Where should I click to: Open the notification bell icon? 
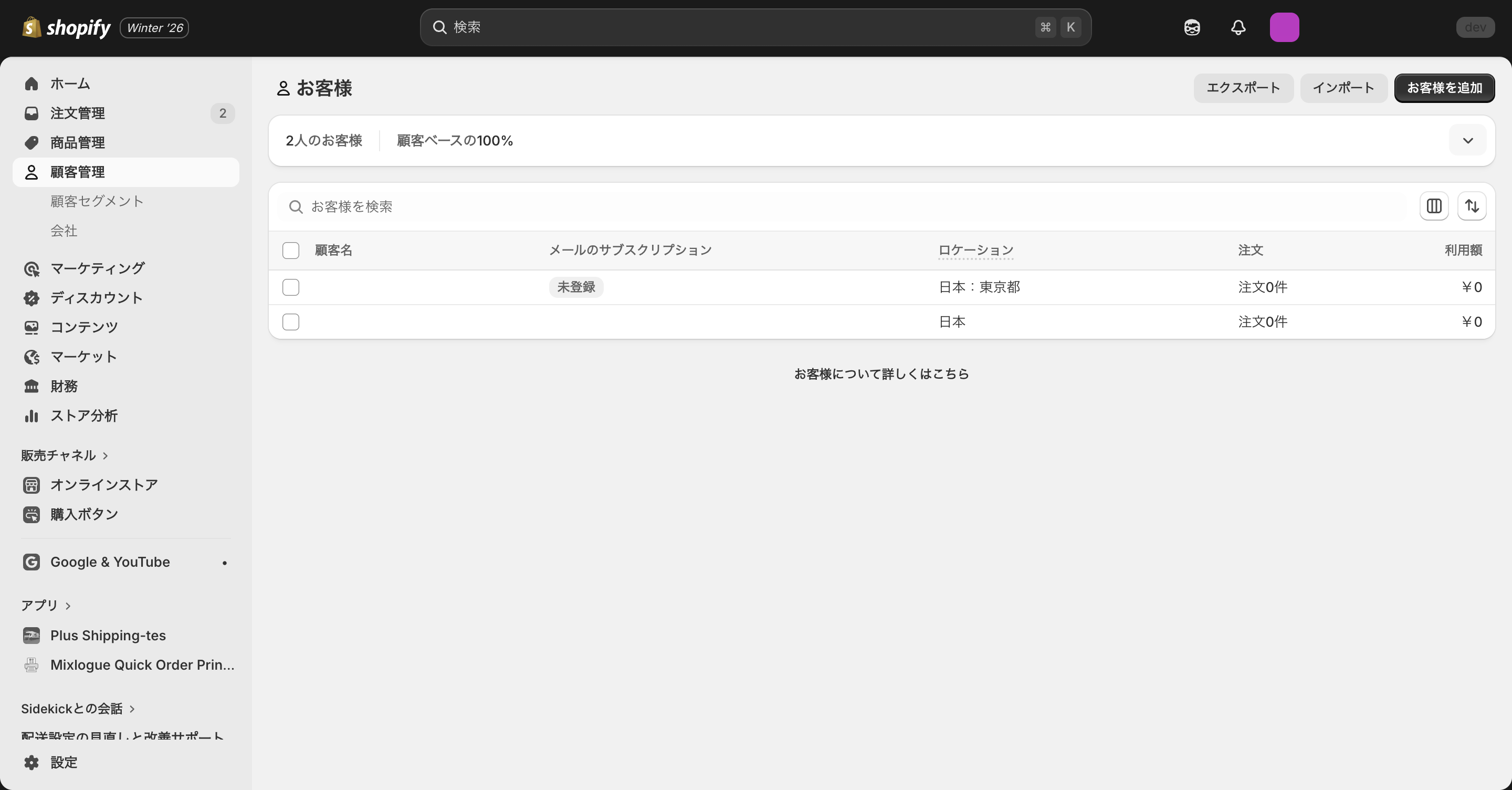point(1238,27)
